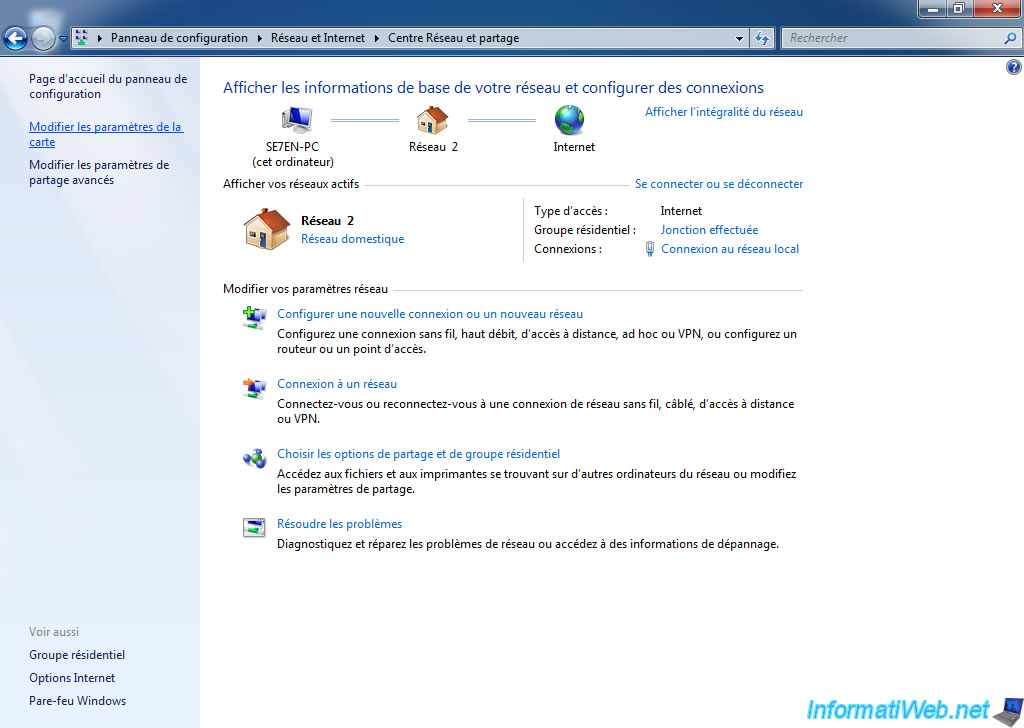
Task: Click the troubleshooting Résoudre icon
Action: (255, 528)
